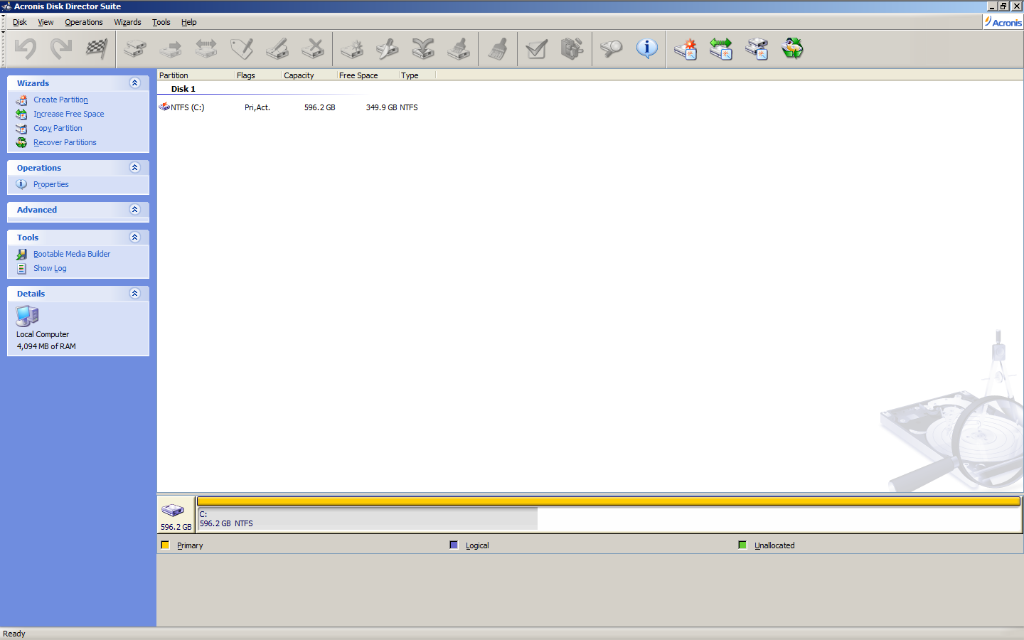Viewport: 1024px width, 640px height.
Task: Click the Move partition arrow icon
Action: click(x=171, y=49)
